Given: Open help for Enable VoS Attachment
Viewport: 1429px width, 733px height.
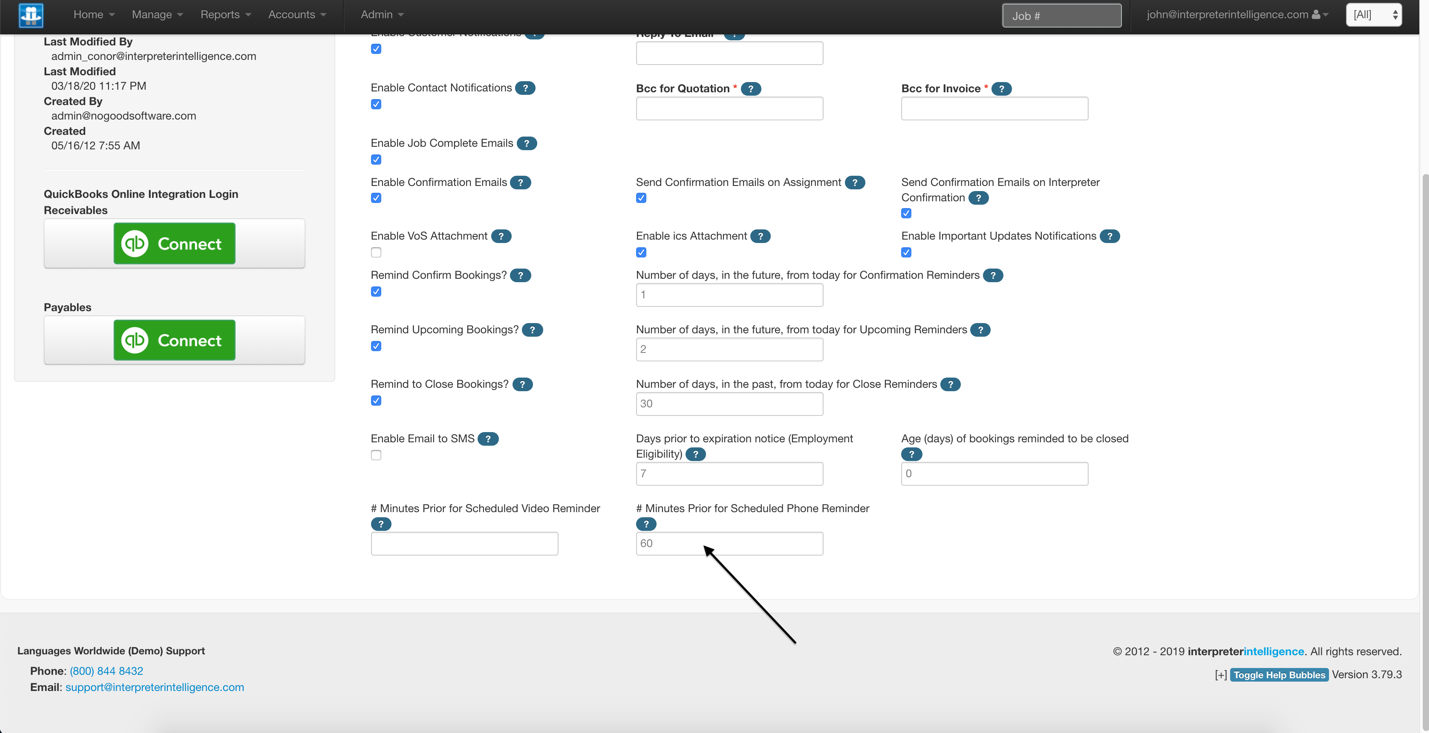Looking at the screenshot, I should point(501,236).
